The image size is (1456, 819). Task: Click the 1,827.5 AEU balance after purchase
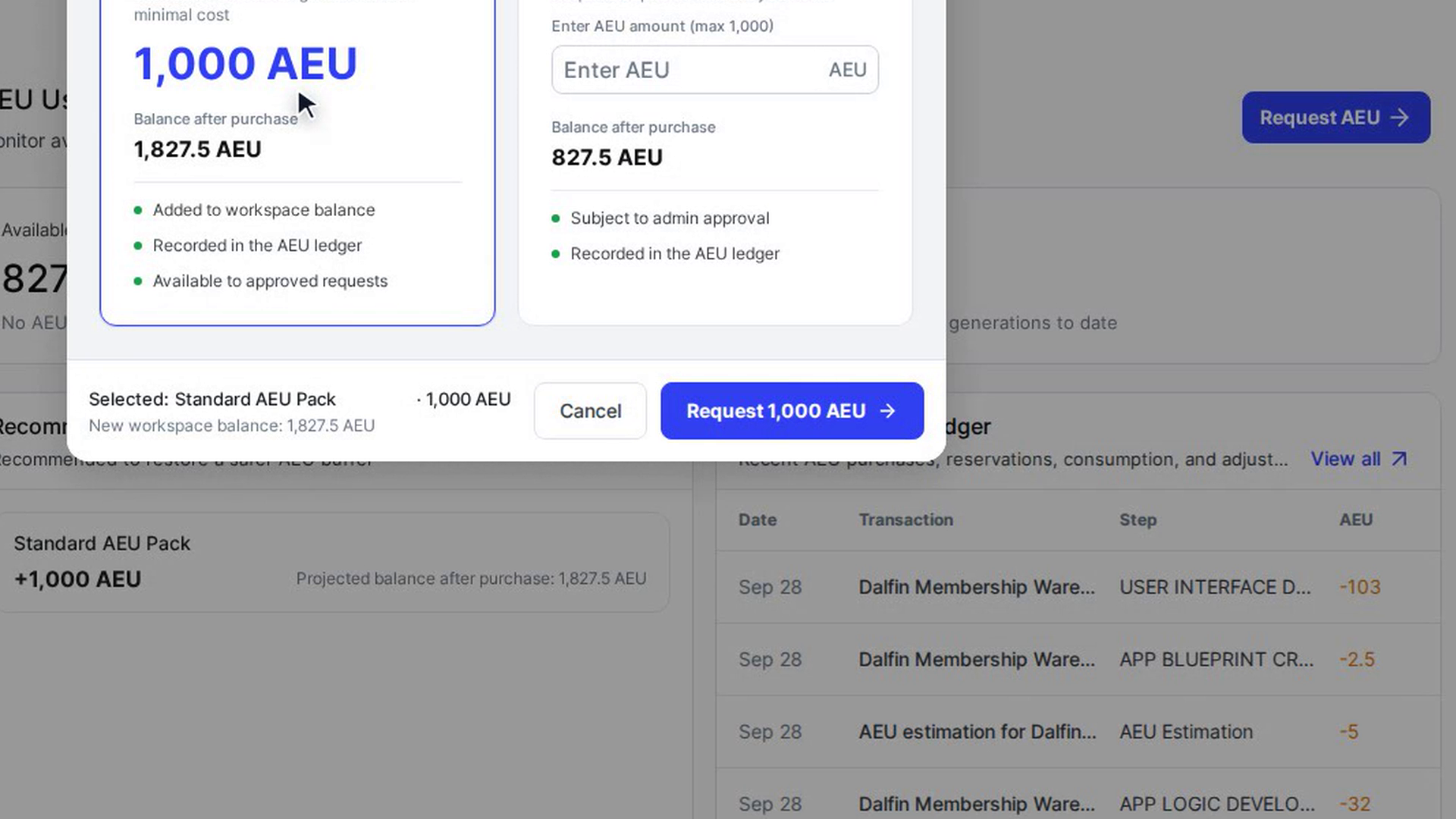click(x=197, y=149)
